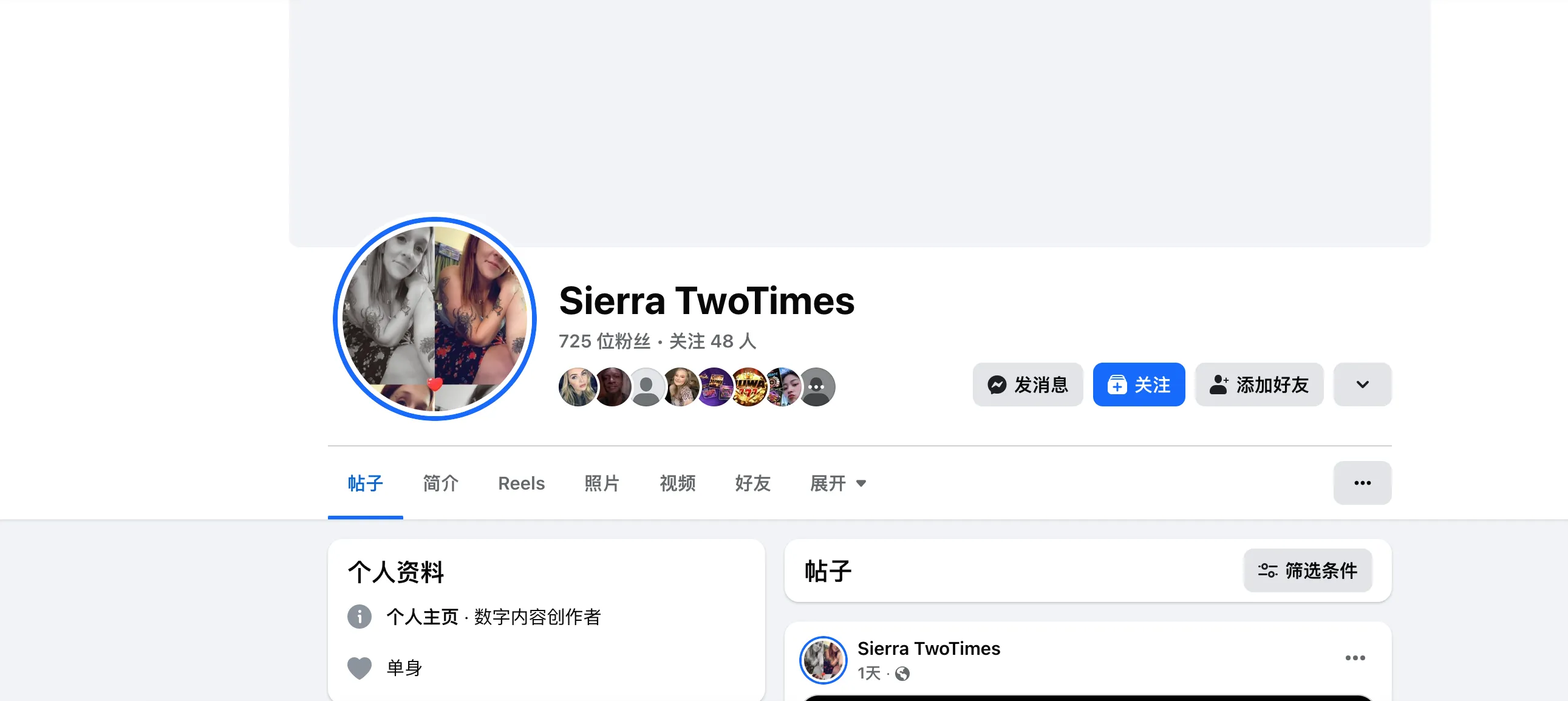Screen dimensions: 1568x701
Task: Click the heart icon beside 单身
Action: 359,668
